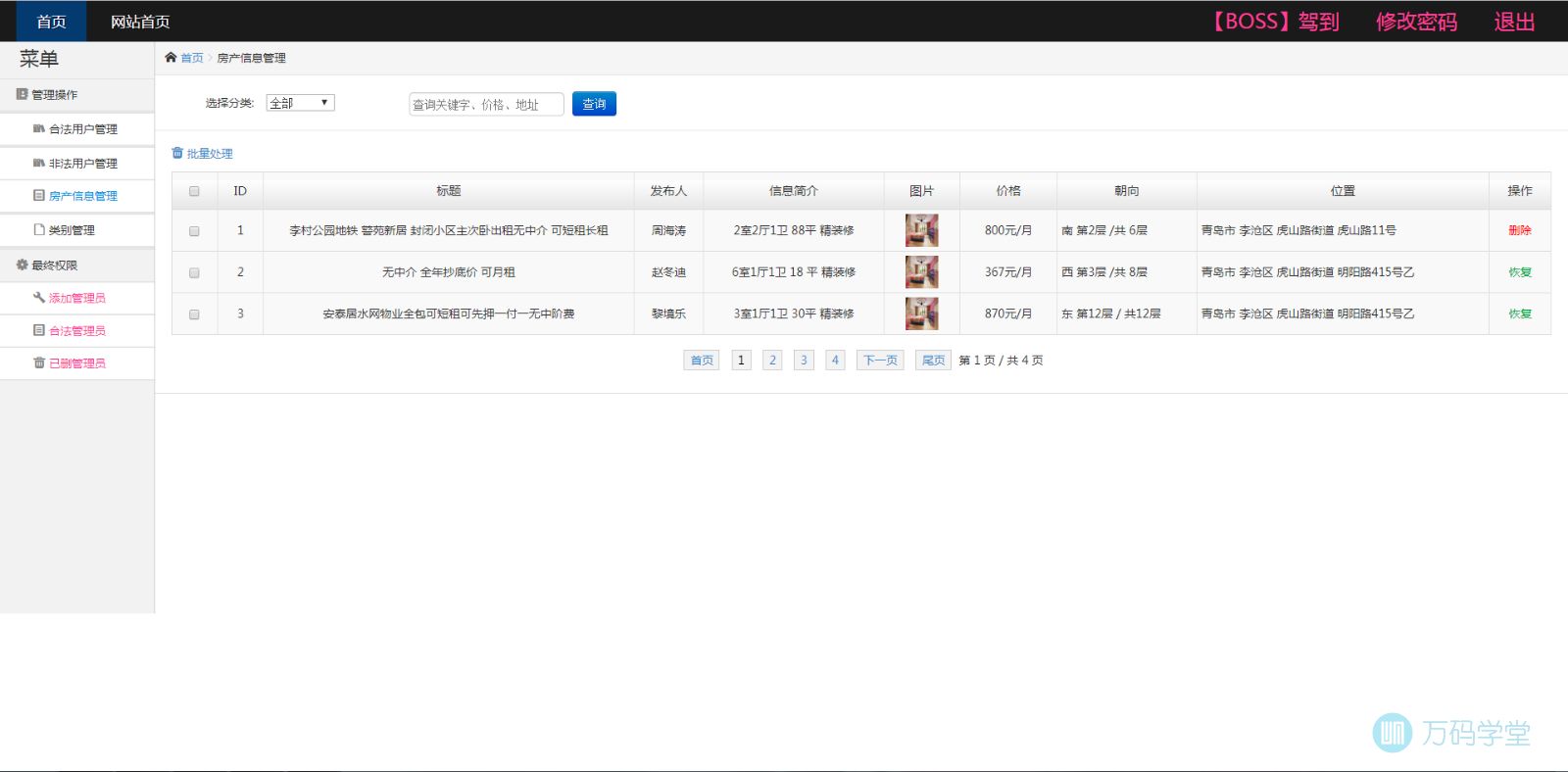Check the checkbox for row ID 1
Viewport: 1568px width, 772px height.
(x=194, y=231)
